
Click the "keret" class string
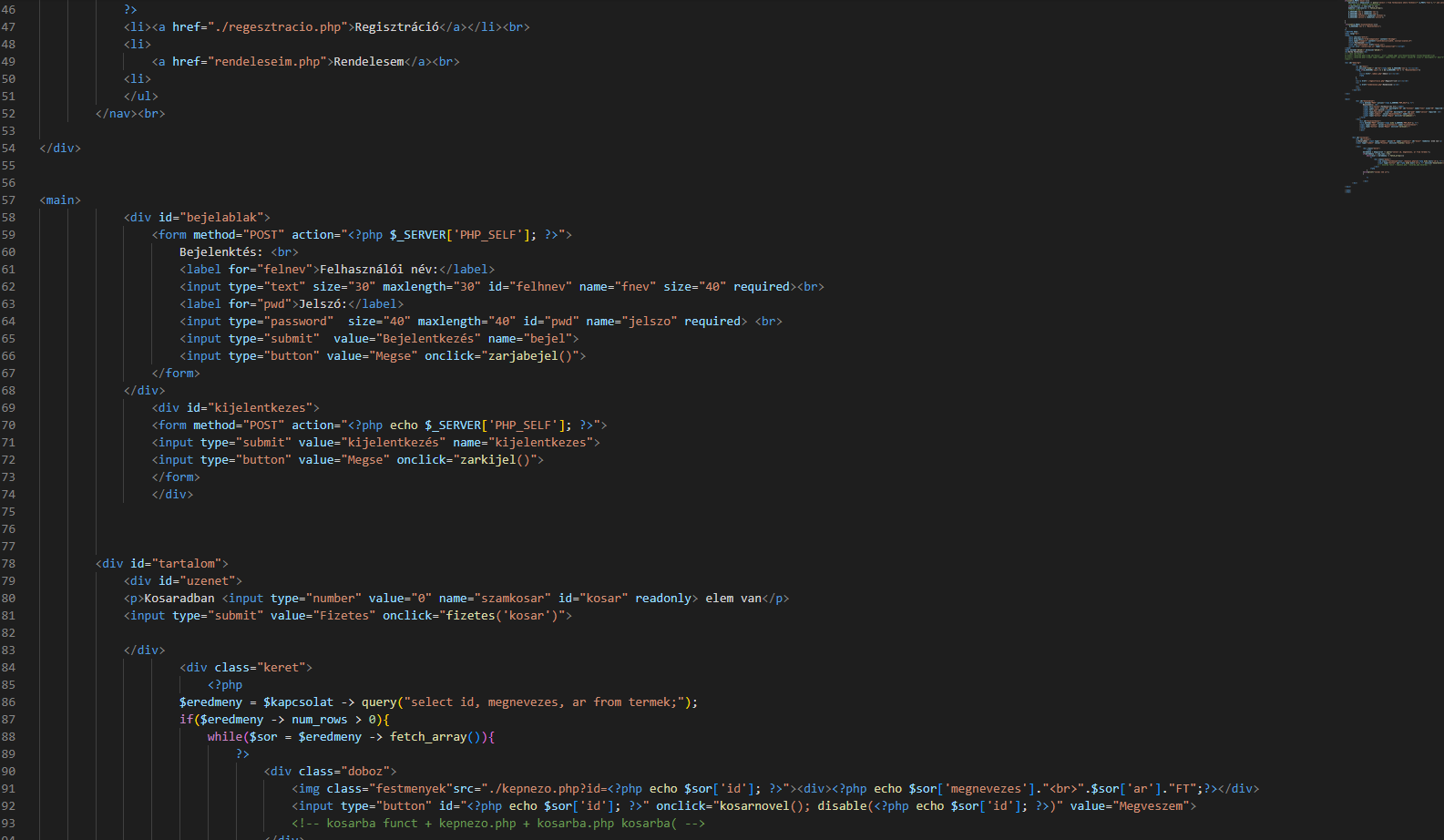[282, 668]
